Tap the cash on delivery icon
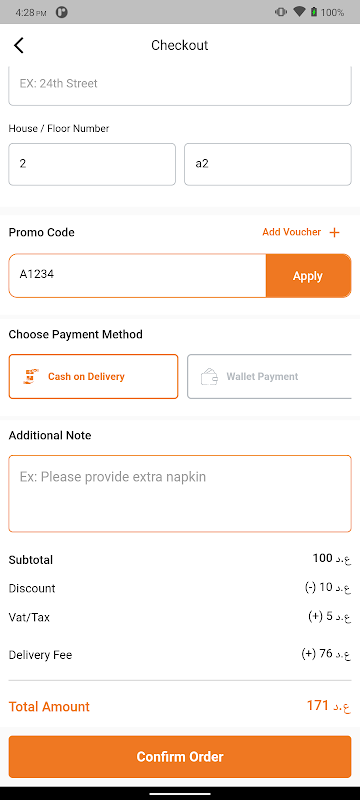 [31, 377]
